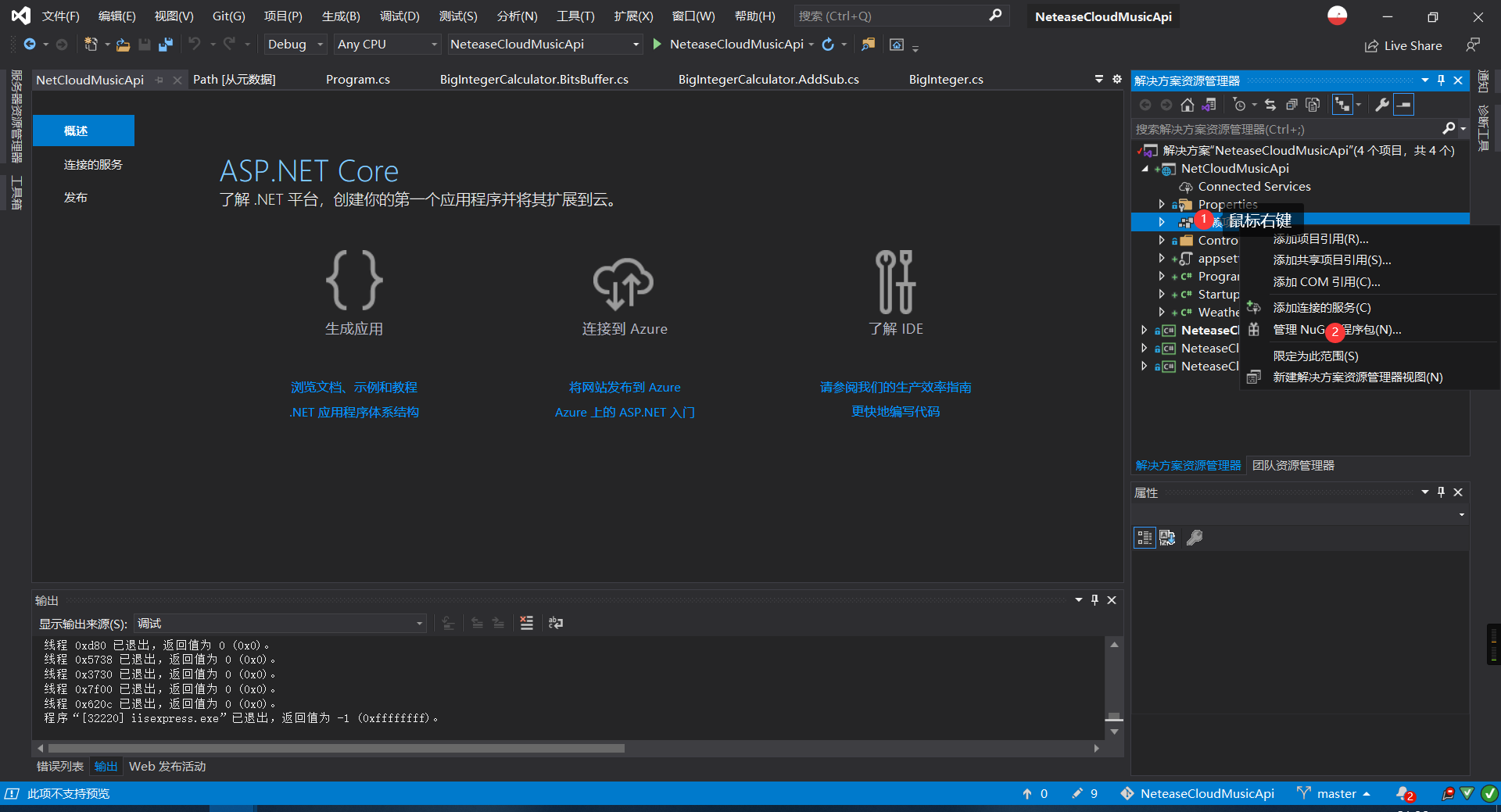This screenshot has width=1501, height=812.
Task: Open the startup project NeteaseCloudMusicApi dropdown
Action: click(545, 45)
